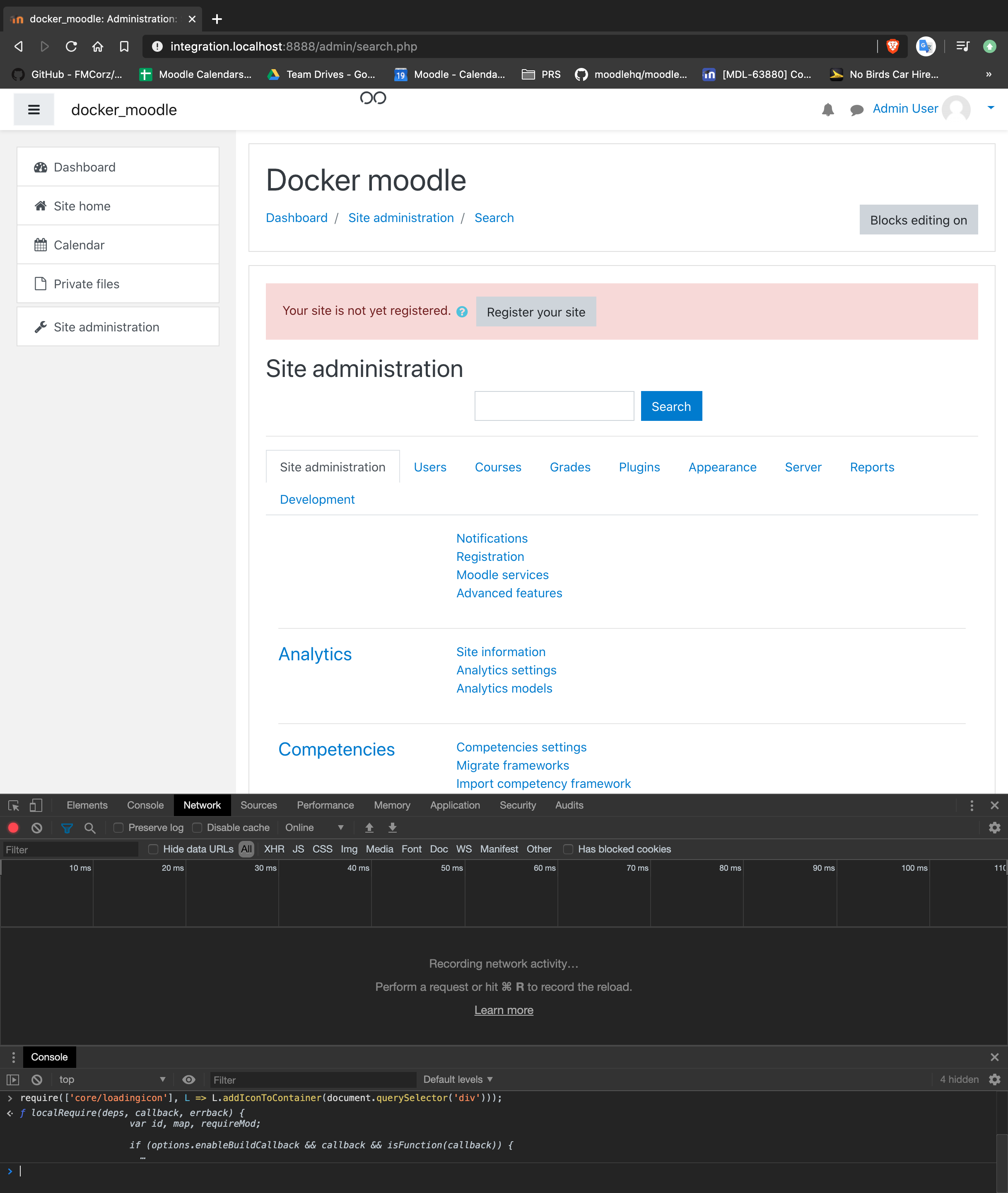Screen dimensions: 1008x1193
Task: Toggle the network filter funnel
Action: [67, 827]
